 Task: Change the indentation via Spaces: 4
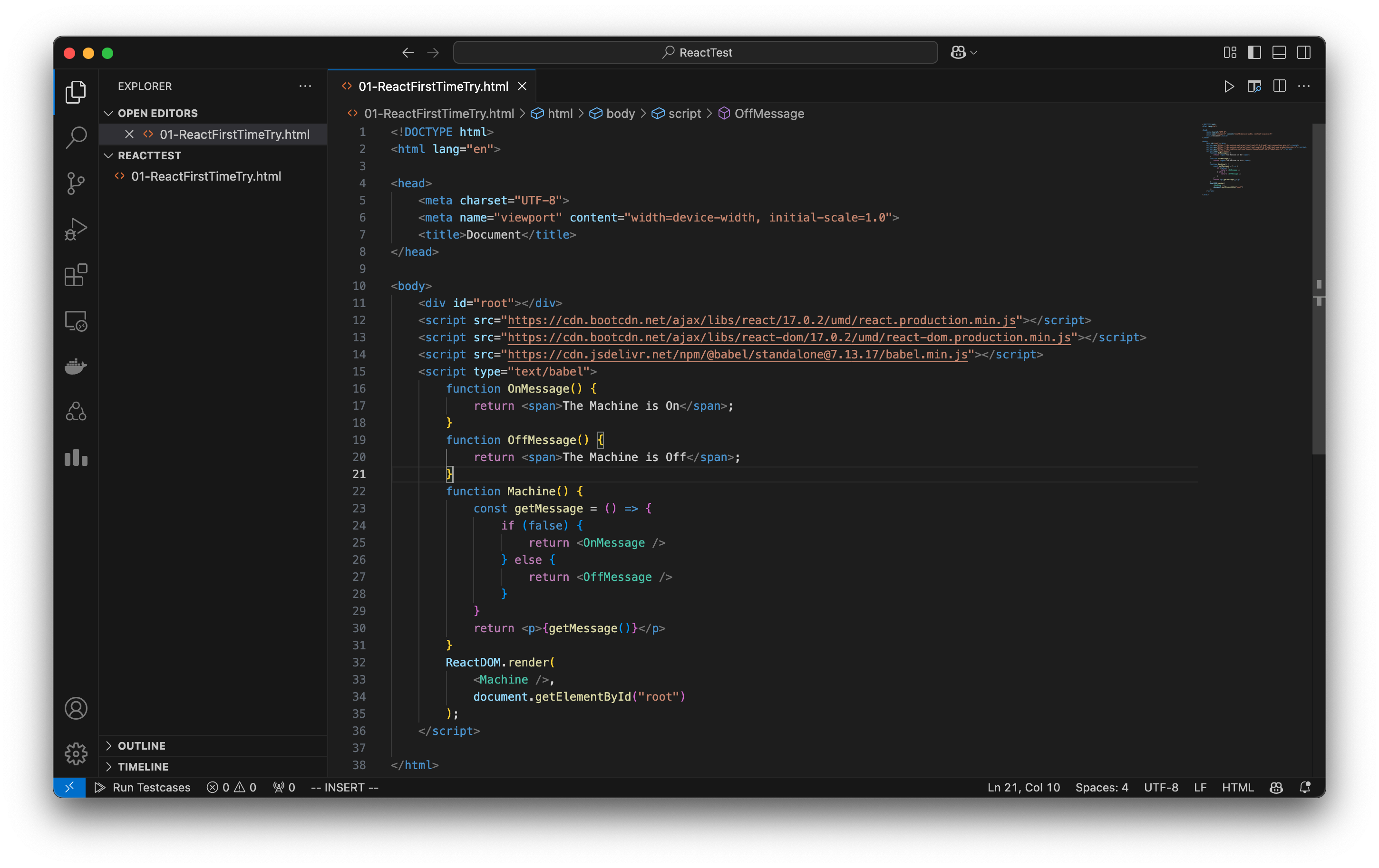click(1101, 787)
